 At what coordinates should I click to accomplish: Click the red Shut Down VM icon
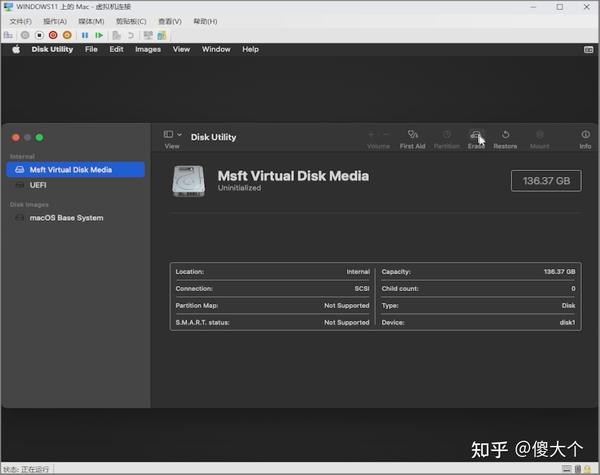[53, 35]
